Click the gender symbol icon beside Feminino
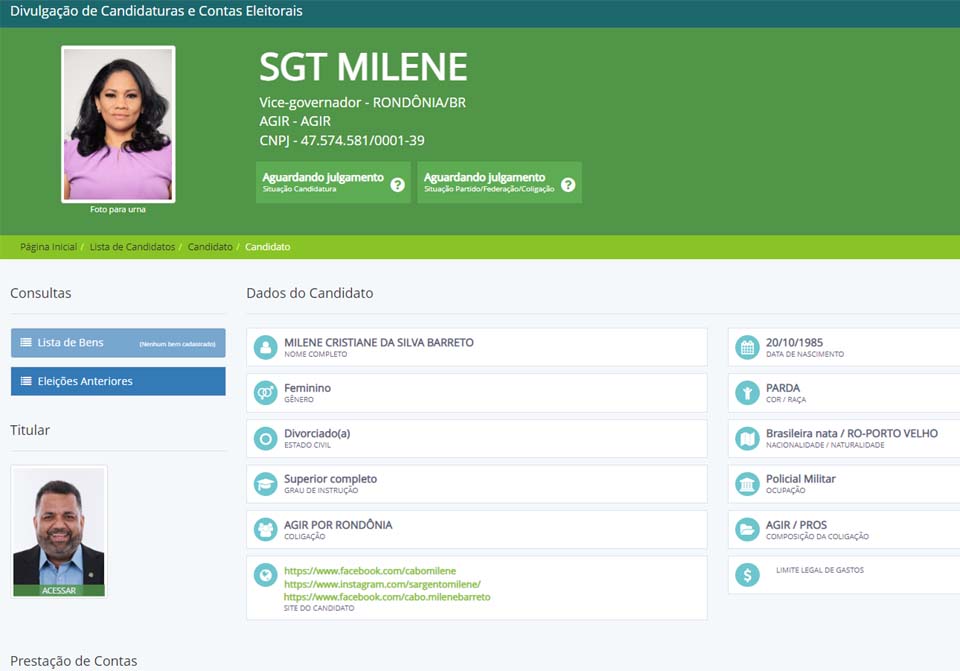The width and height of the screenshot is (960, 671). coord(265,393)
